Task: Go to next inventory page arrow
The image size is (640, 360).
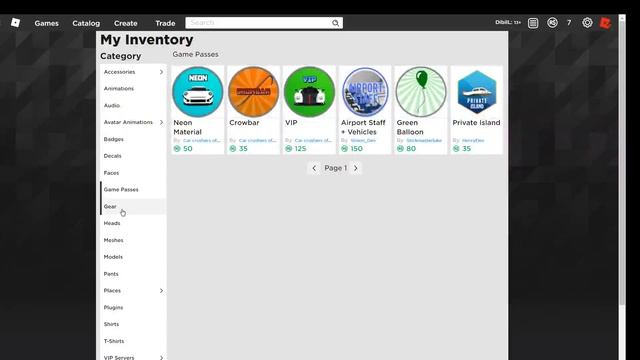Action: (356, 168)
